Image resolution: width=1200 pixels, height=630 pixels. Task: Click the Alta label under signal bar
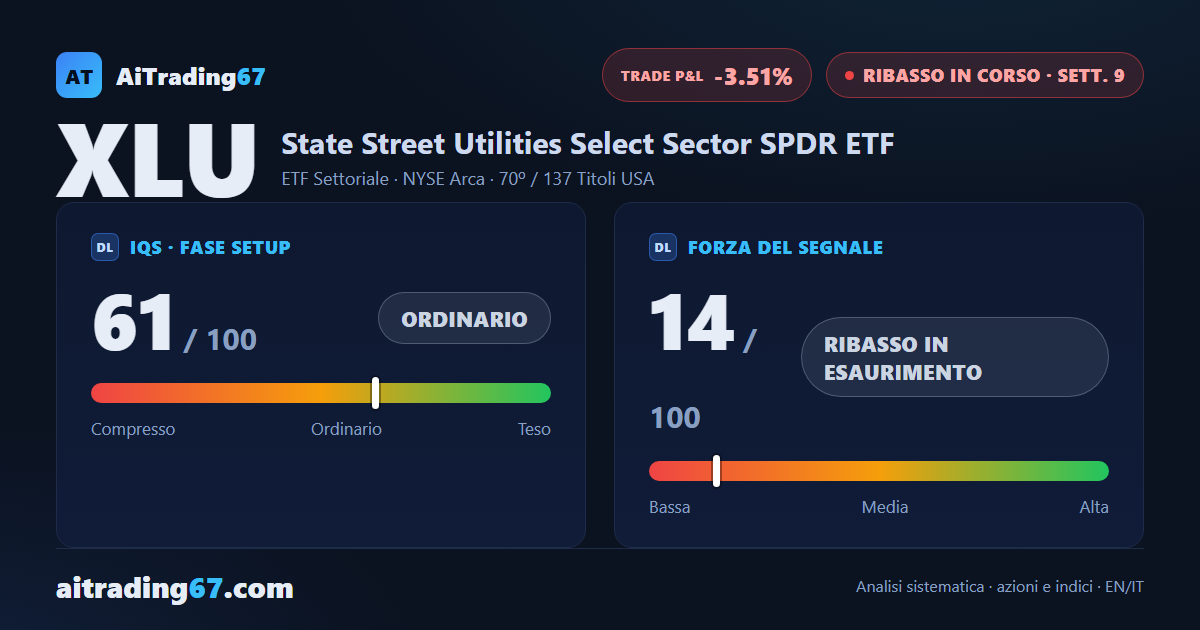click(1094, 507)
